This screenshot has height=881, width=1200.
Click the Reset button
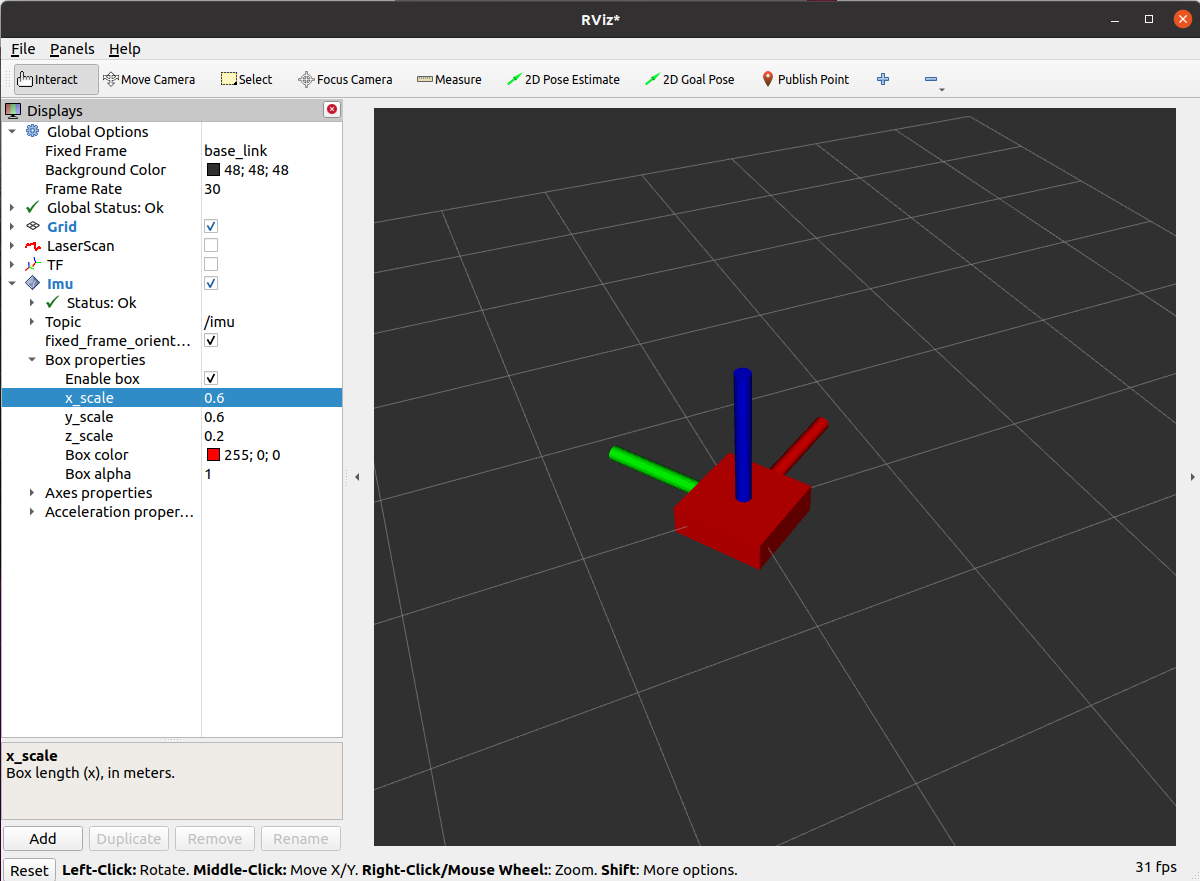pos(29,870)
